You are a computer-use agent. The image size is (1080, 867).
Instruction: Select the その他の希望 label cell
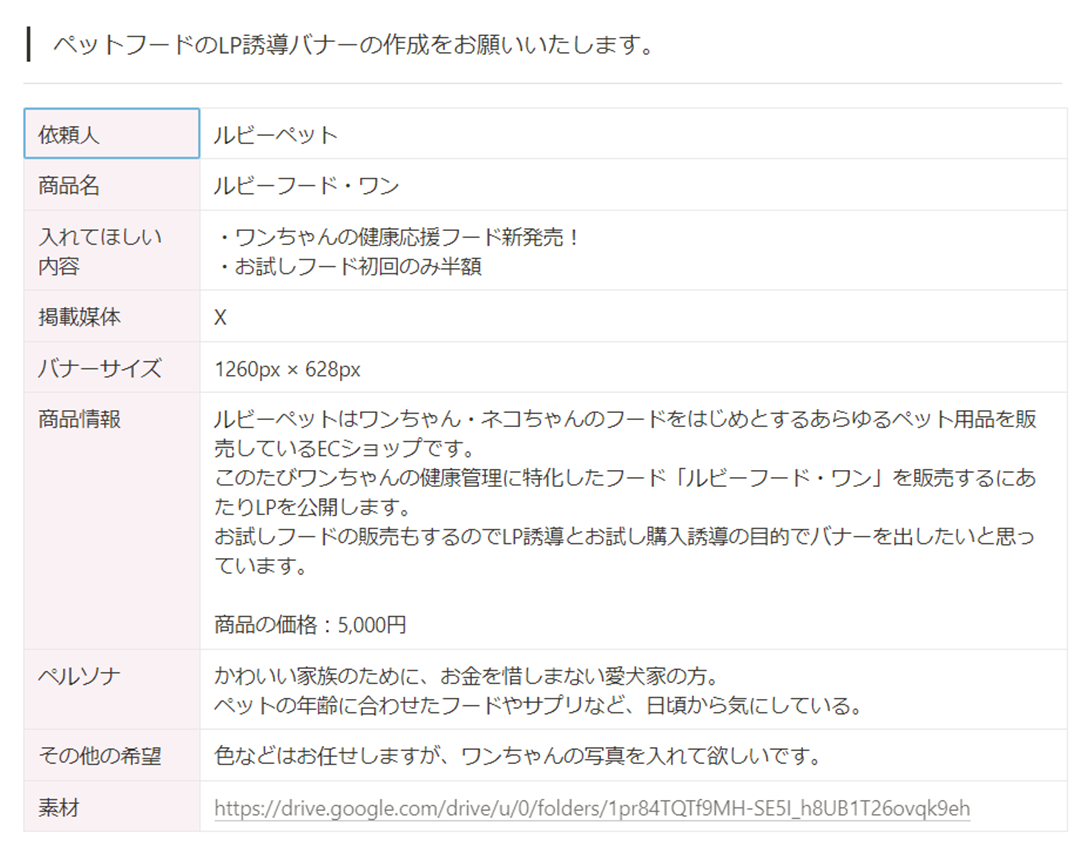(111, 756)
